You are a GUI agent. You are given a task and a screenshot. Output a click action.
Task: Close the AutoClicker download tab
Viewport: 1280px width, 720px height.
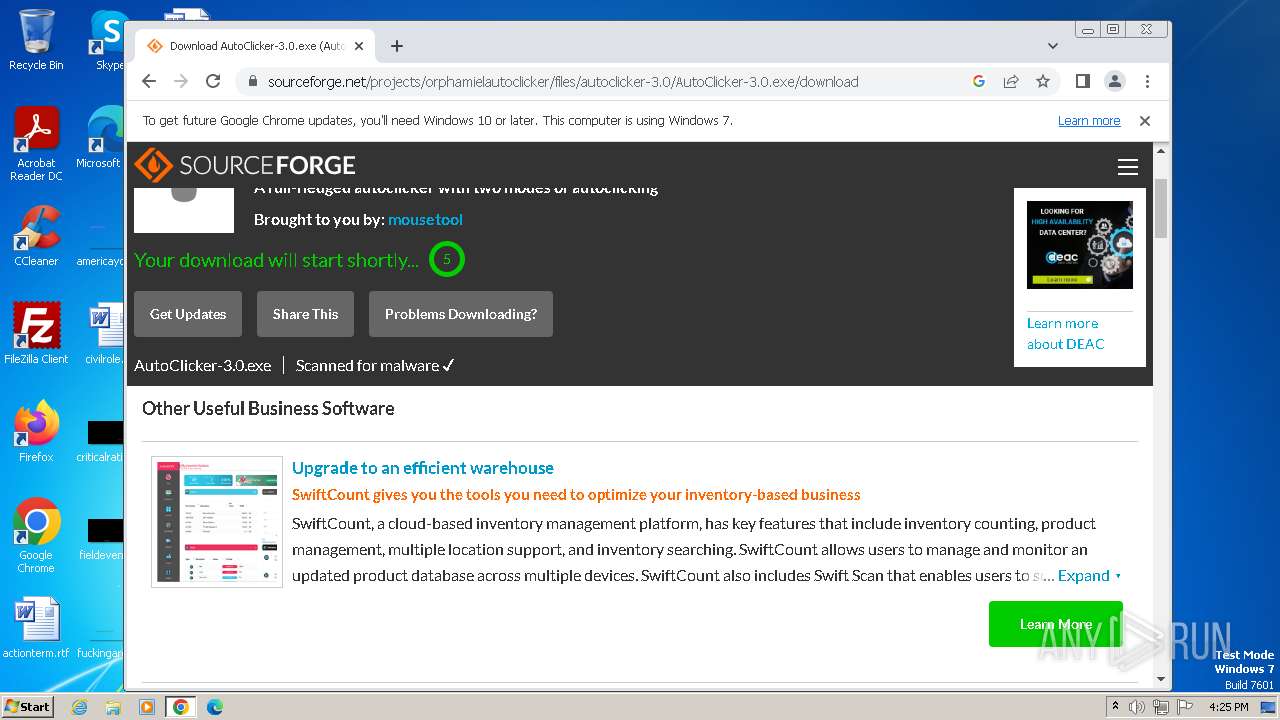(x=359, y=46)
